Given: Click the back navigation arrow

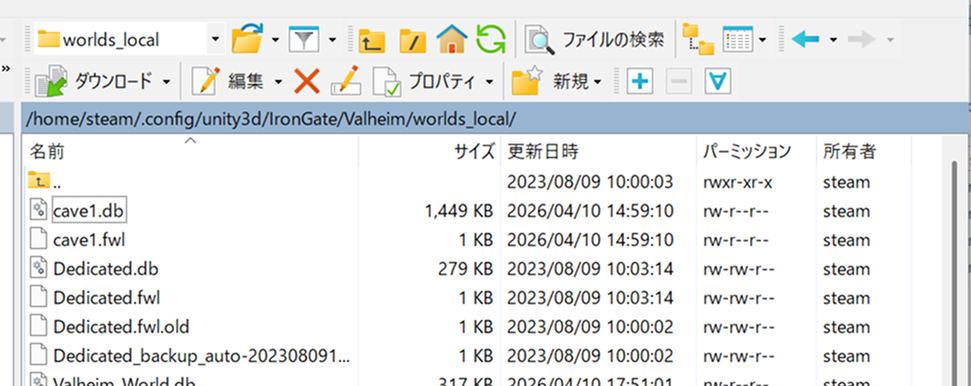Looking at the screenshot, I should tap(806, 40).
